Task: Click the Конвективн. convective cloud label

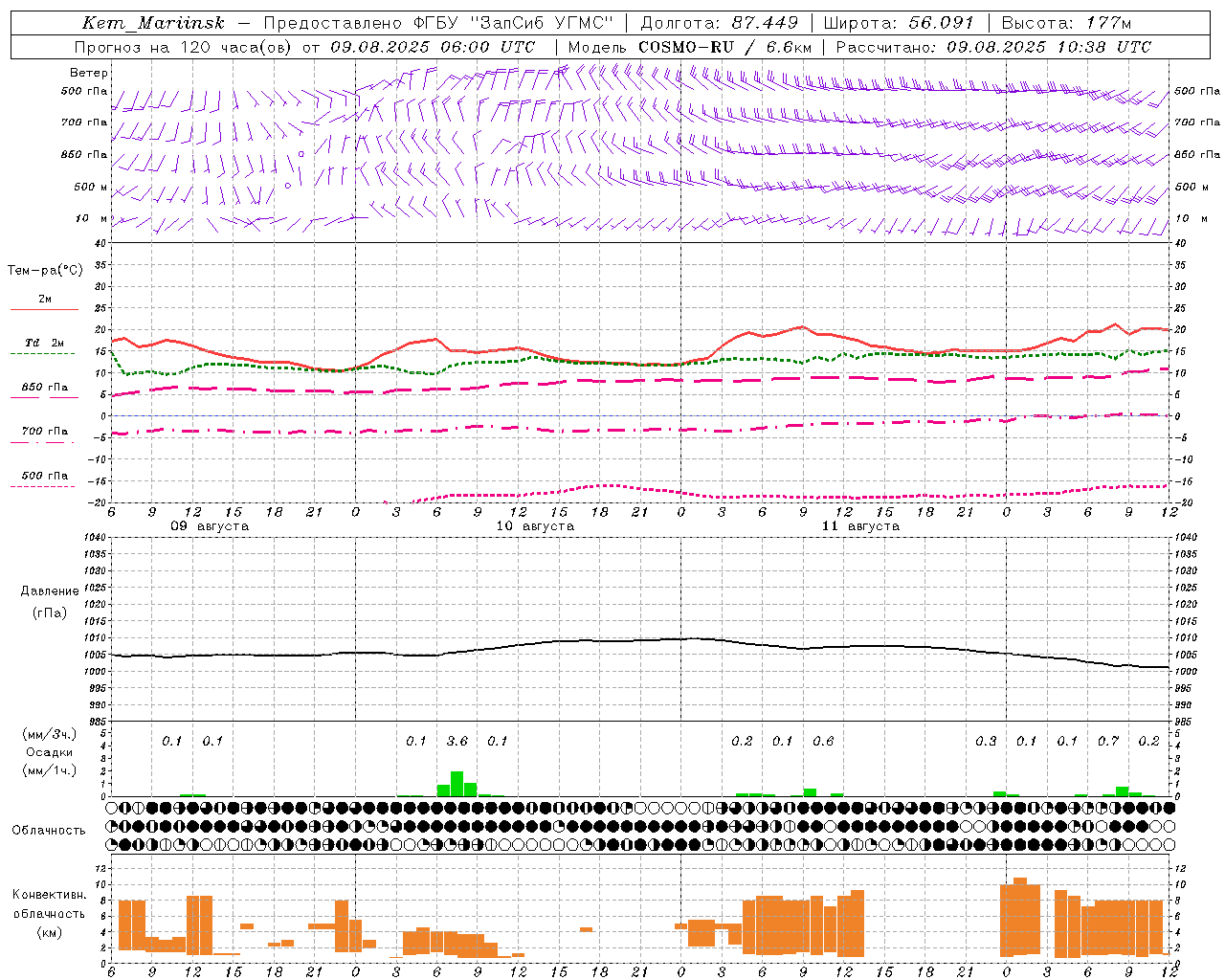Action: pos(50,895)
